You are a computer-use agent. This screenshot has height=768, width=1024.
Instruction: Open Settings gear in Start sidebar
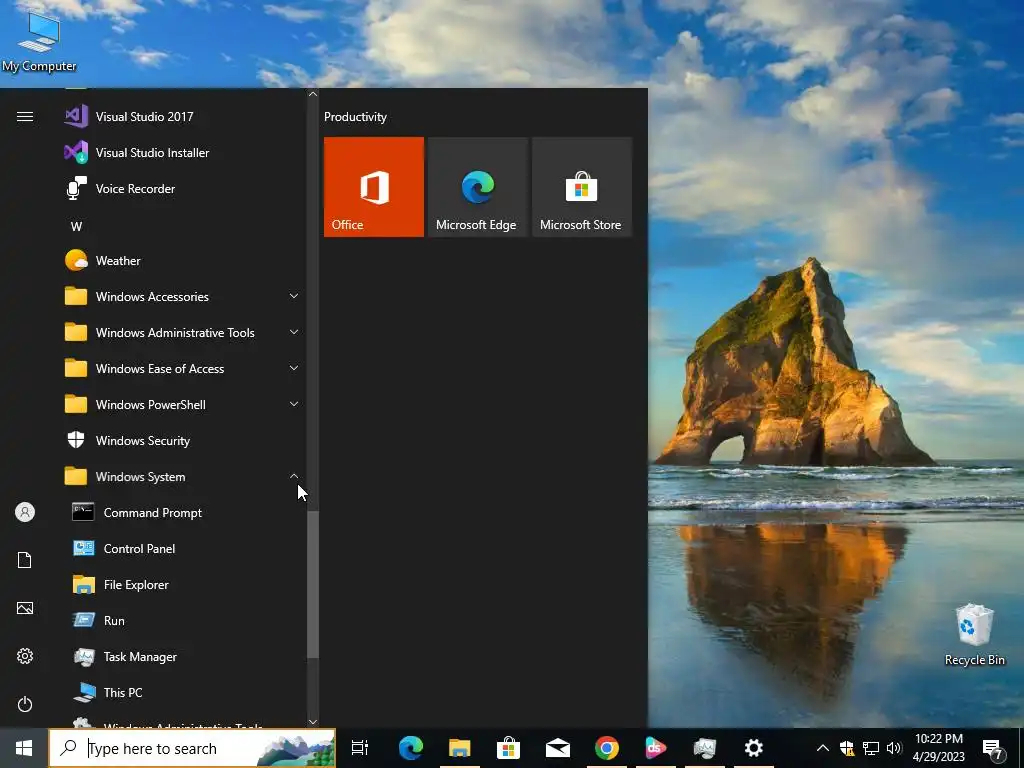click(x=25, y=656)
